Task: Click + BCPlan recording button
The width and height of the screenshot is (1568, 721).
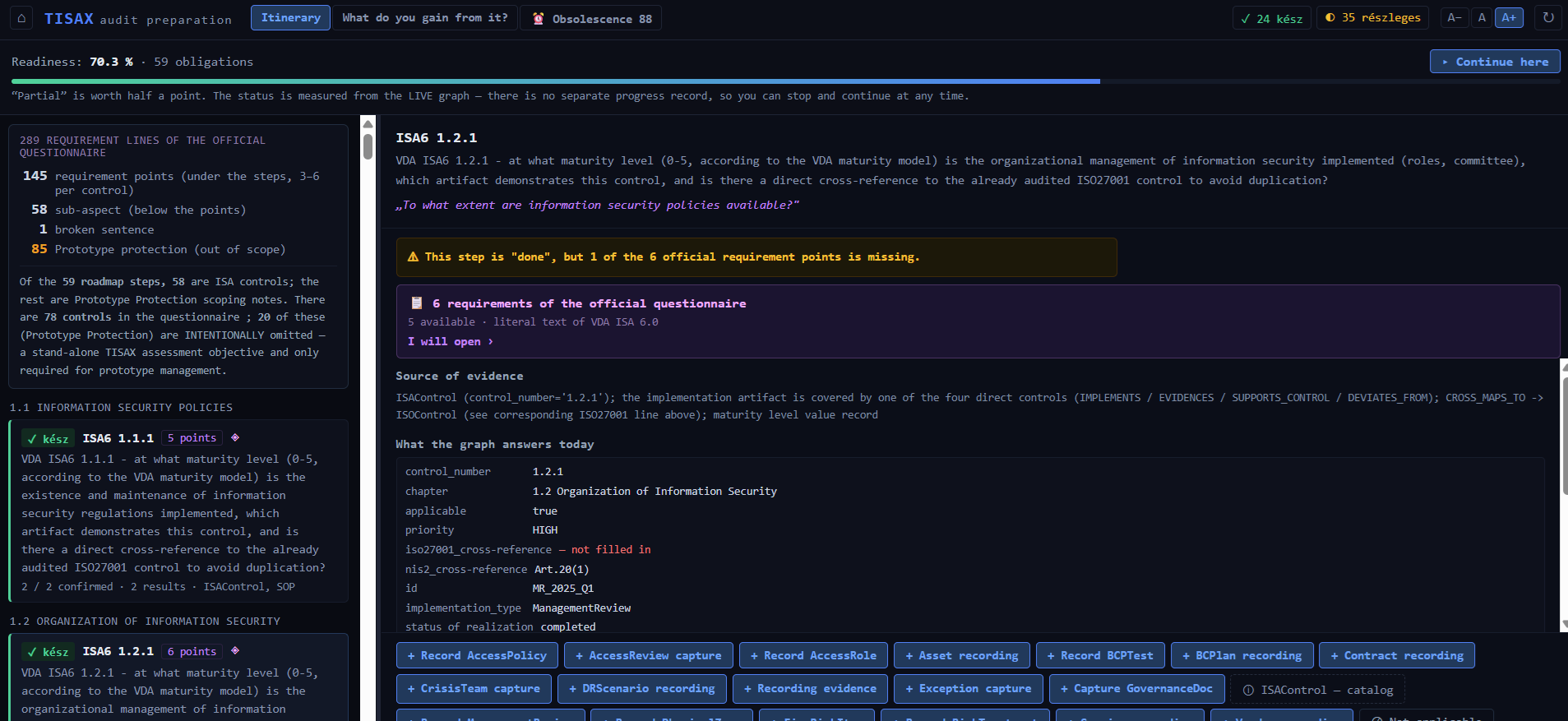Action: coord(1242,655)
